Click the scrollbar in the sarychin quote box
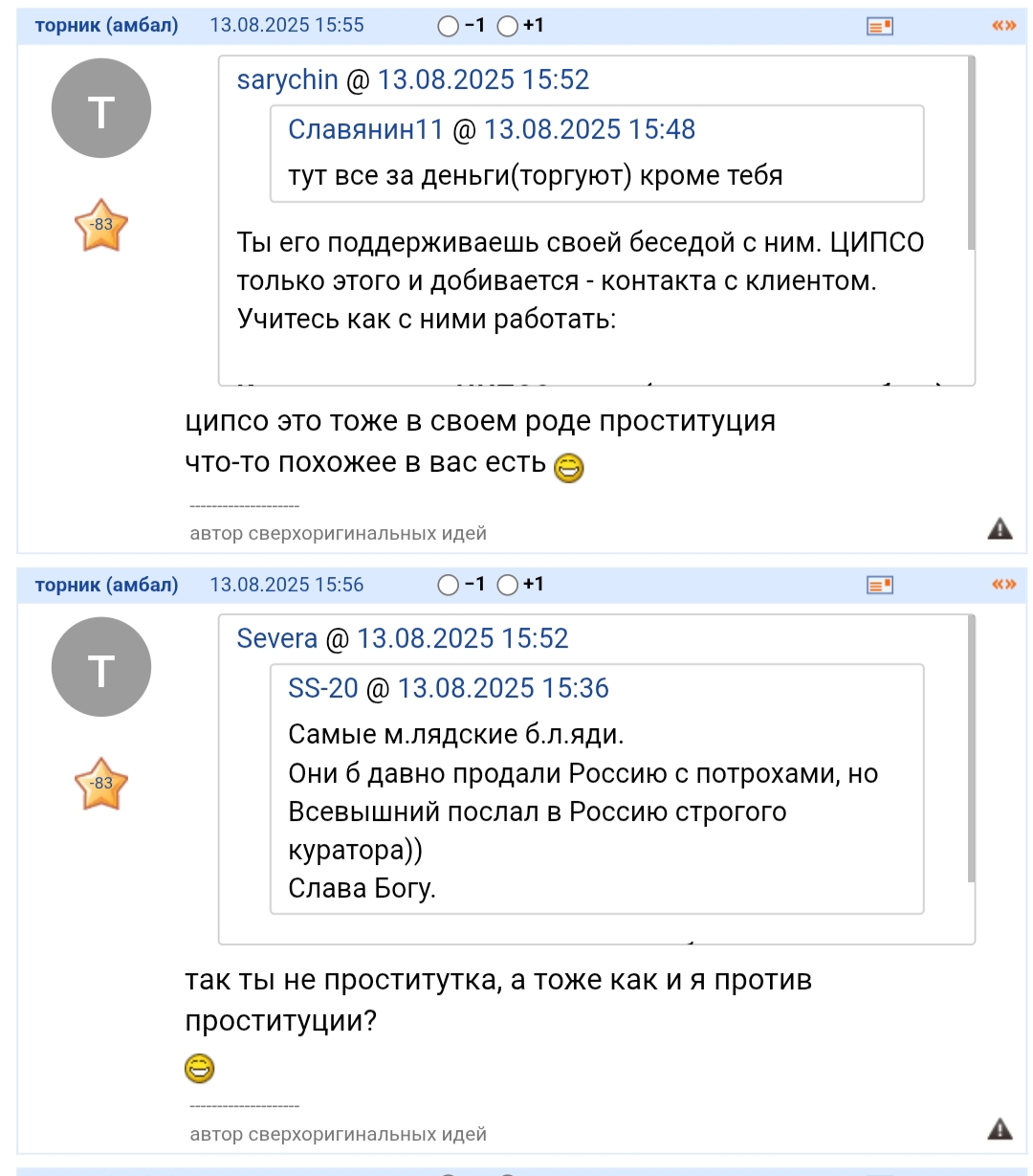The height and width of the screenshot is (1176, 1033). tap(971, 153)
